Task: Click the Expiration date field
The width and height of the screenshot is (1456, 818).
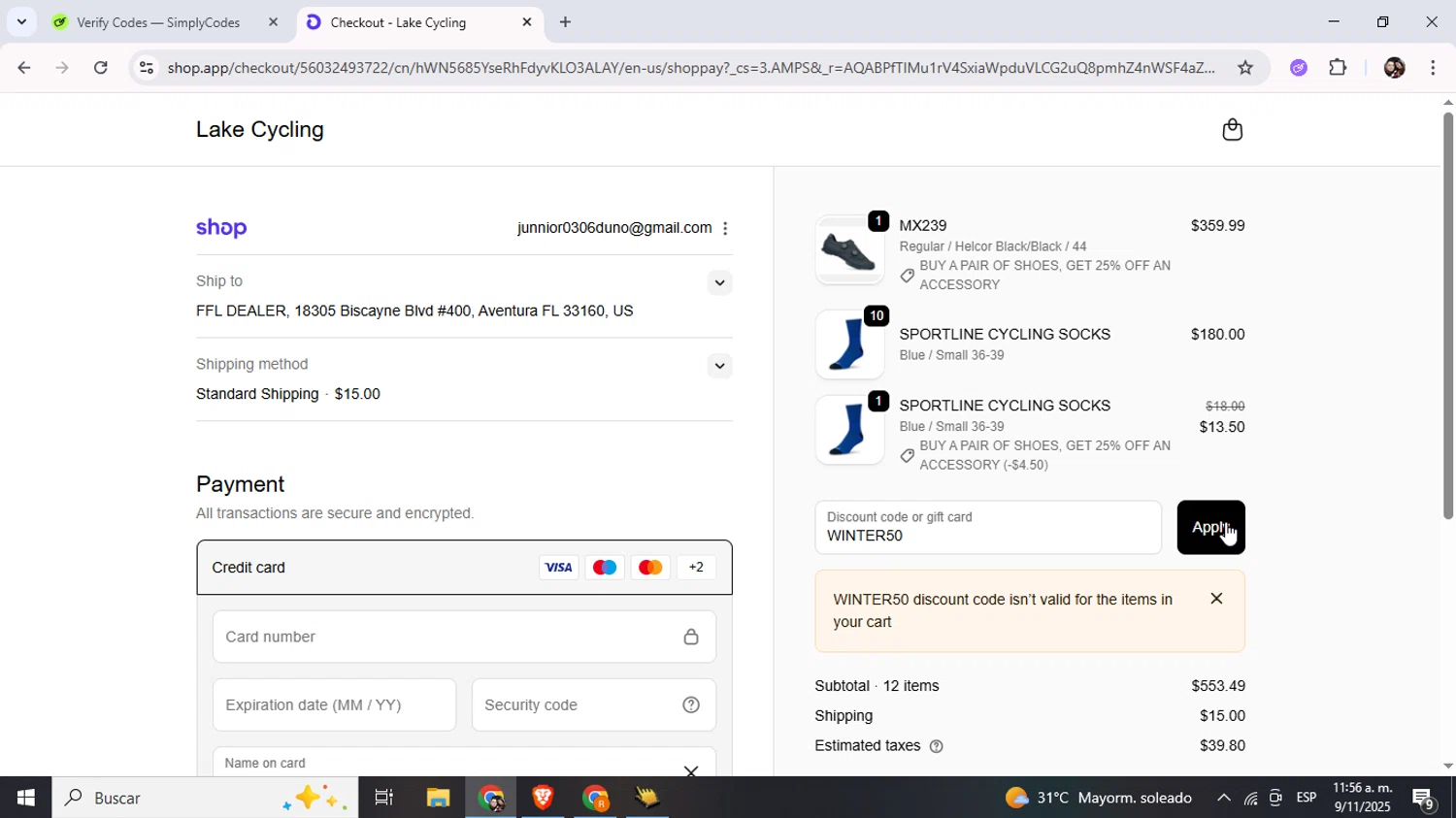Action: (334, 705)
